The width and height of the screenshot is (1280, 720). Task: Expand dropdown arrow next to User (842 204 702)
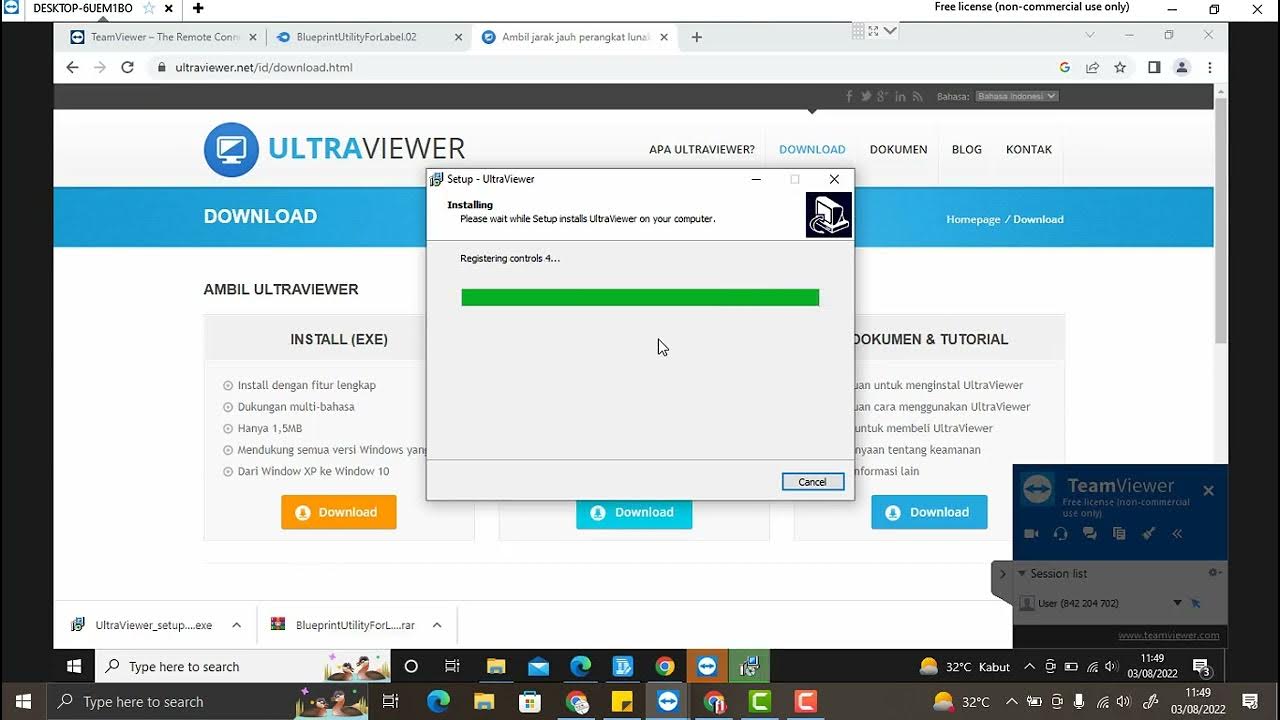1177,603
